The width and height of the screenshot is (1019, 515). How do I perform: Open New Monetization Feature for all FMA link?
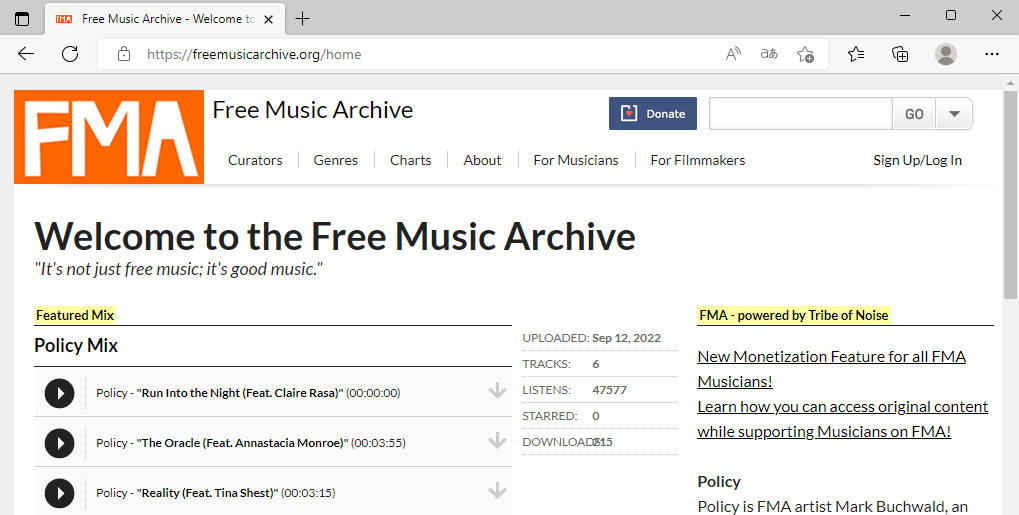coord(831,369)
